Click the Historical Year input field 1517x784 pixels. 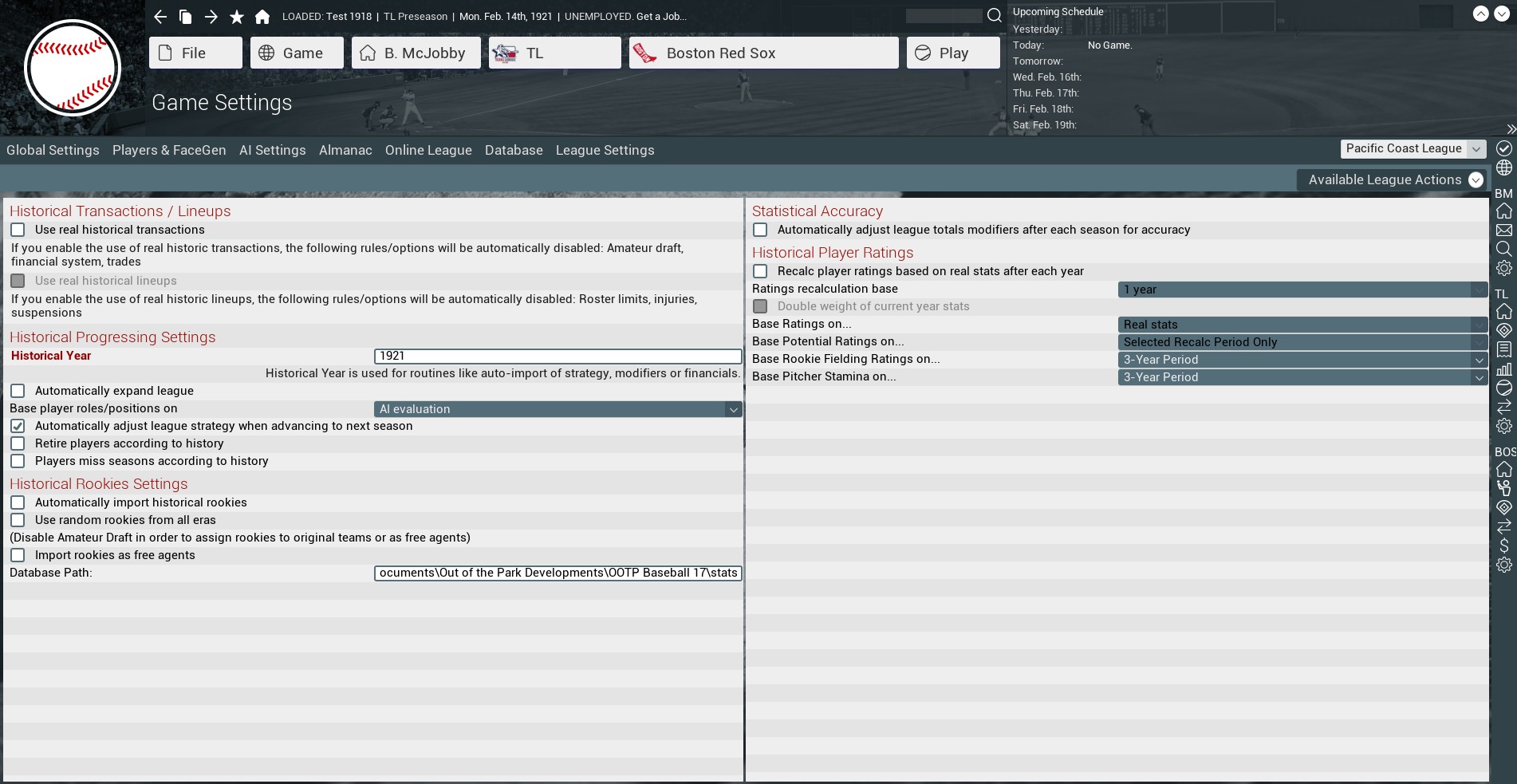click(558, 357)
